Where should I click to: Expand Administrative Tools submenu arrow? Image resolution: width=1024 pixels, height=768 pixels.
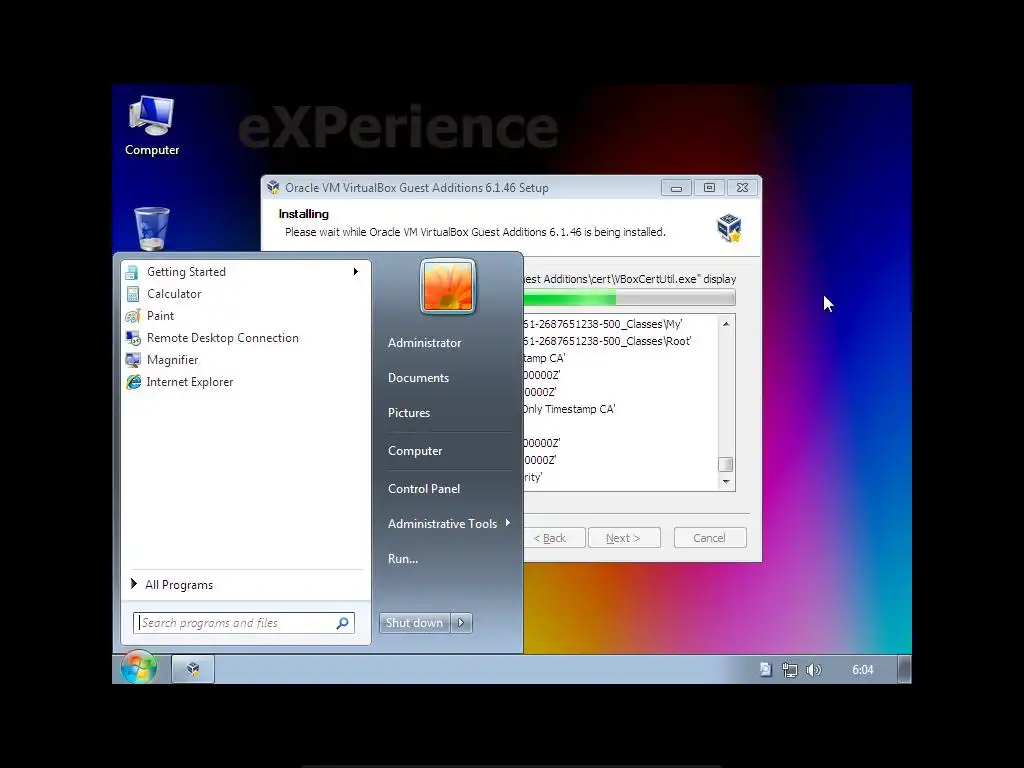click(507, 523)
